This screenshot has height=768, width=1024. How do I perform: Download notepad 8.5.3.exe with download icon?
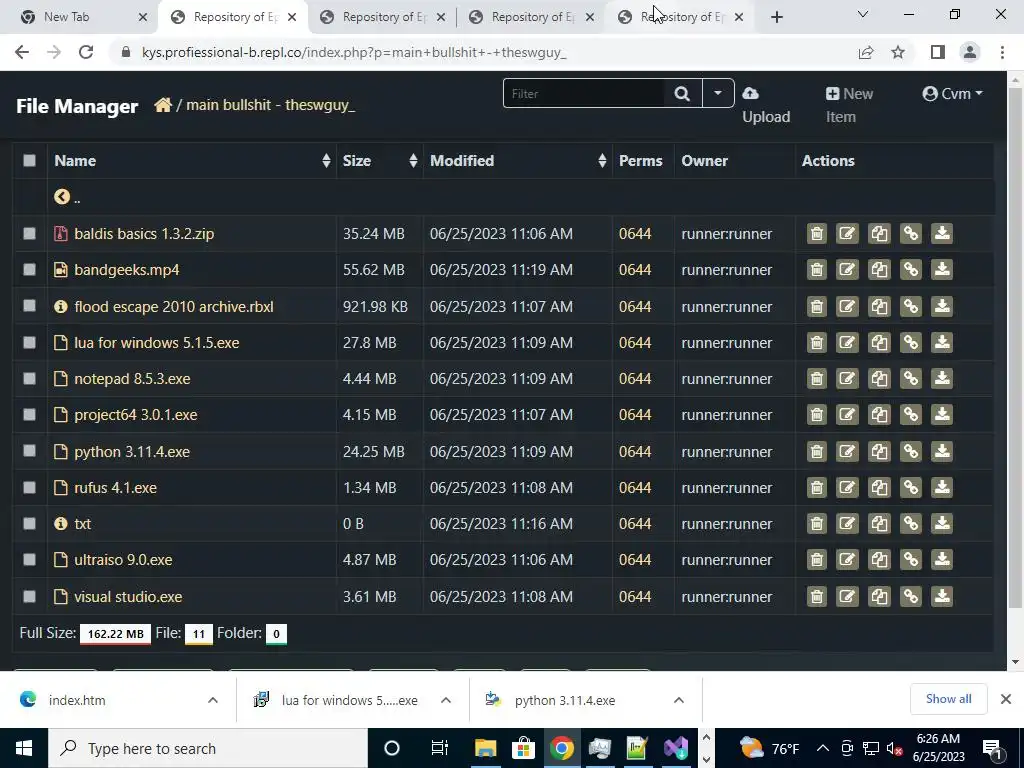pos(942,378)
